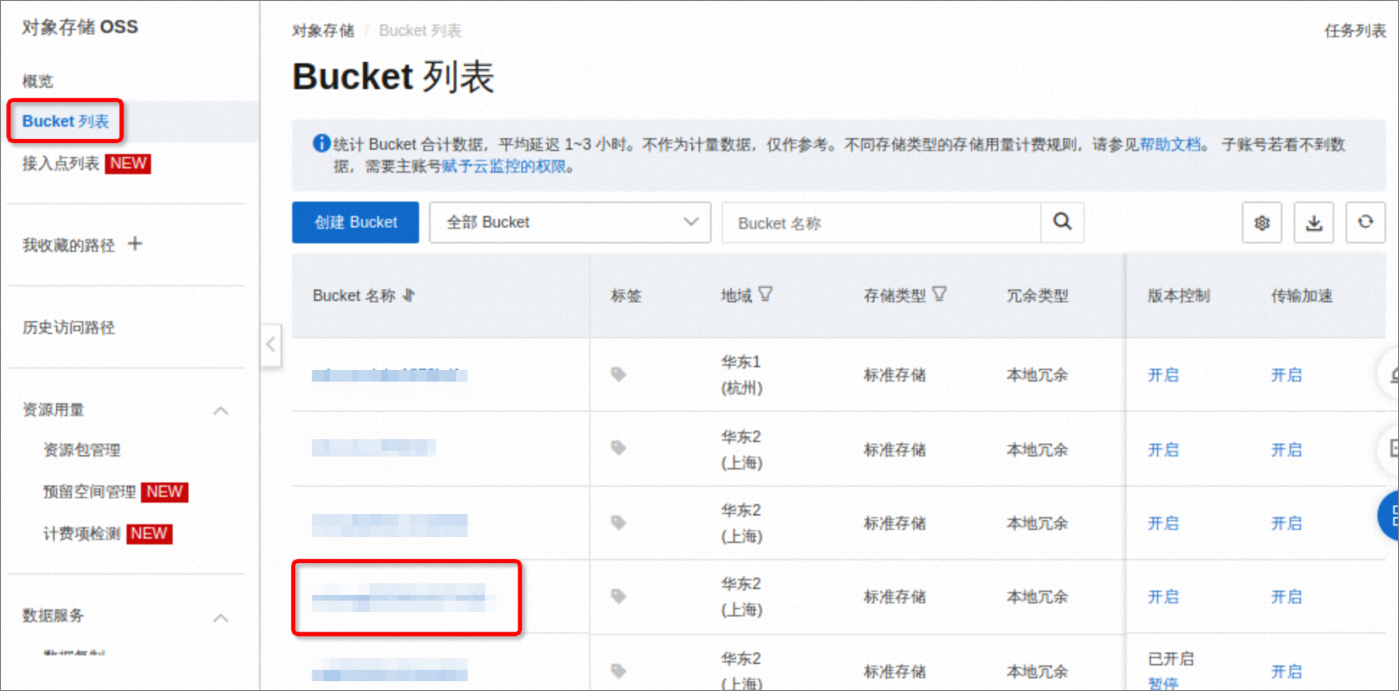The width and height of the screenshot is (1399, 691).
Task: Click 版本控制 开启 in first 上海 row
Action: pos(1163,450)
